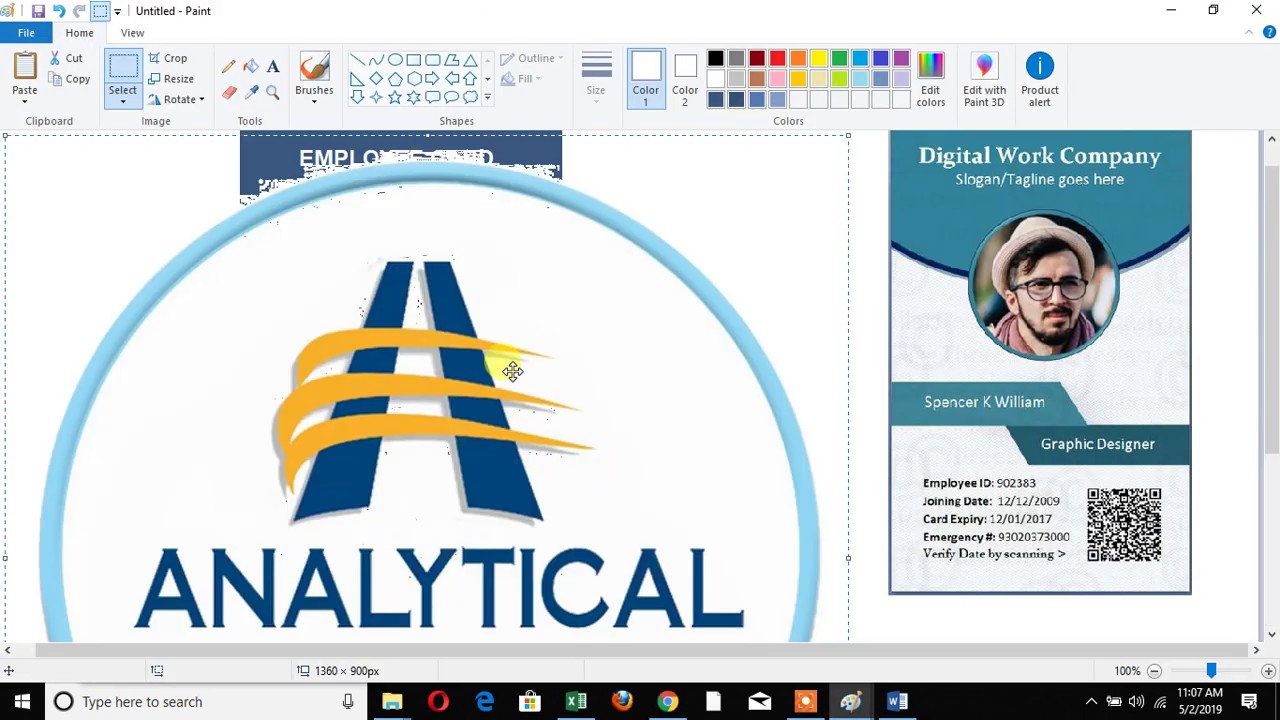Adjust the zoom slider handle
1280x720 pixels.
1211,671
